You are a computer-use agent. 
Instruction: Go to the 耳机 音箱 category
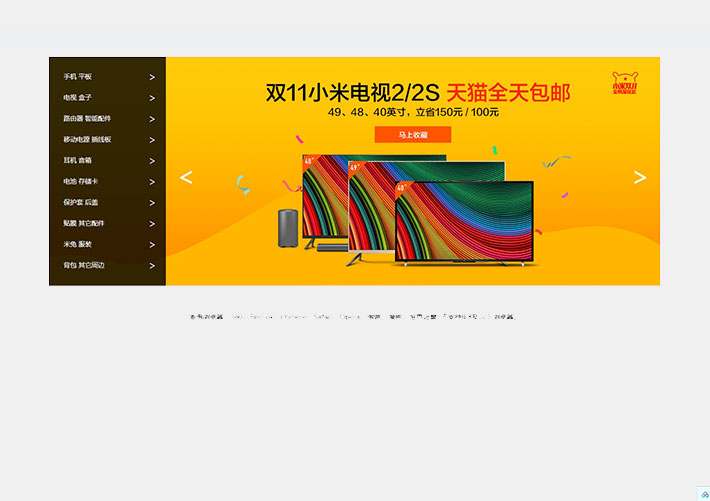click(77, 160)
